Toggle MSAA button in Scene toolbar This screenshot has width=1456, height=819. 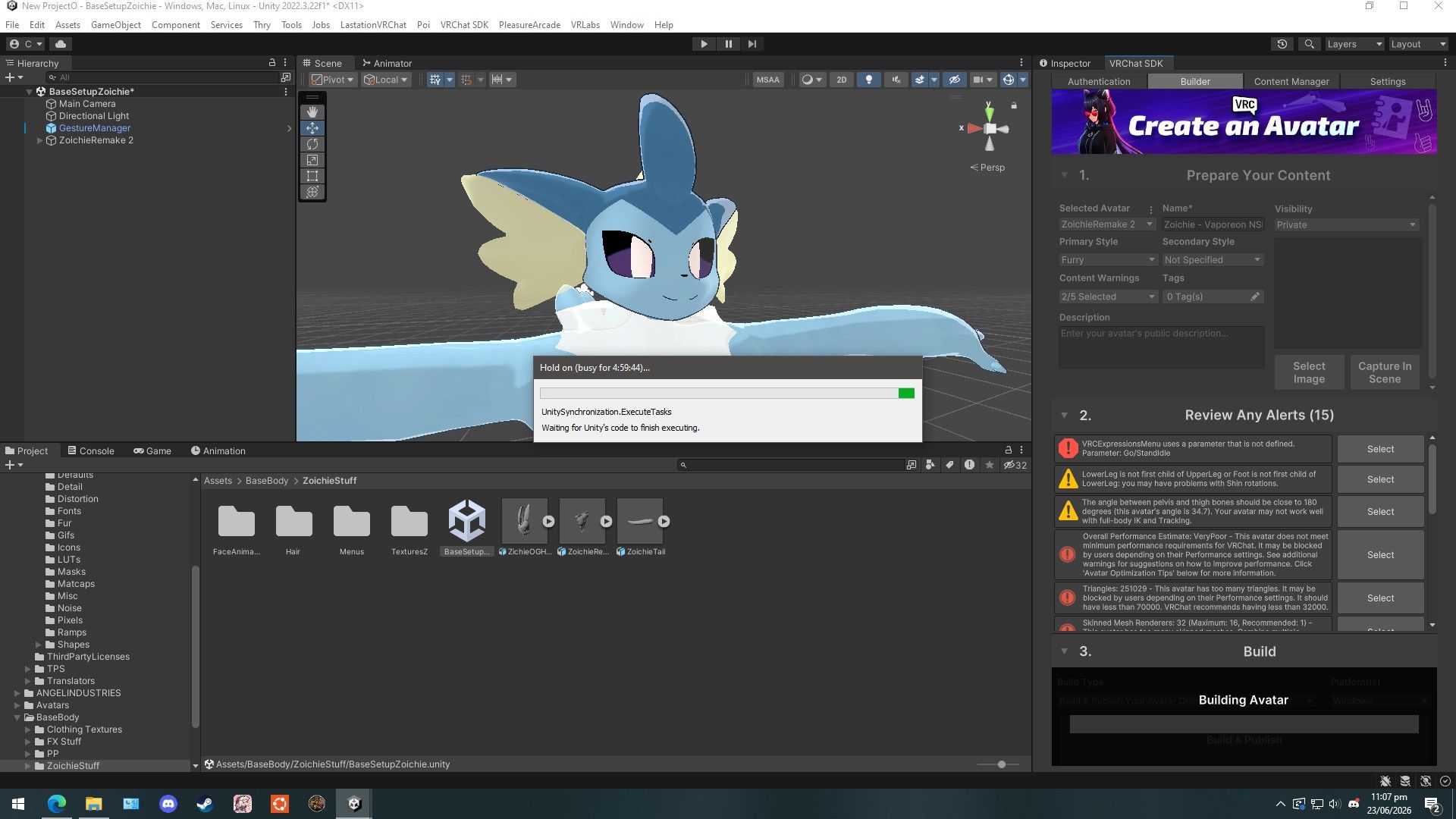(768, 80)
